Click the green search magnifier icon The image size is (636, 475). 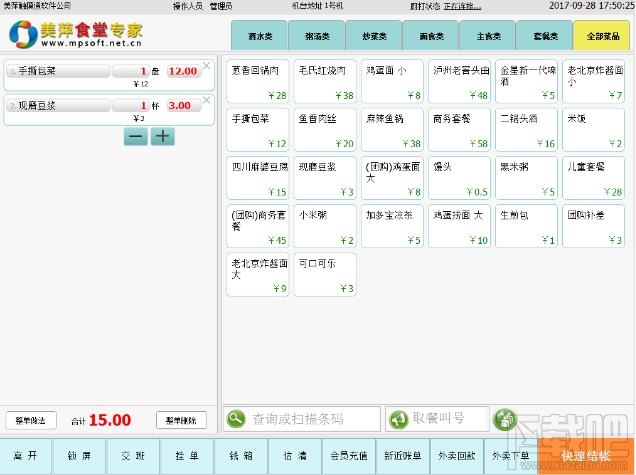[x=236, y=418]
